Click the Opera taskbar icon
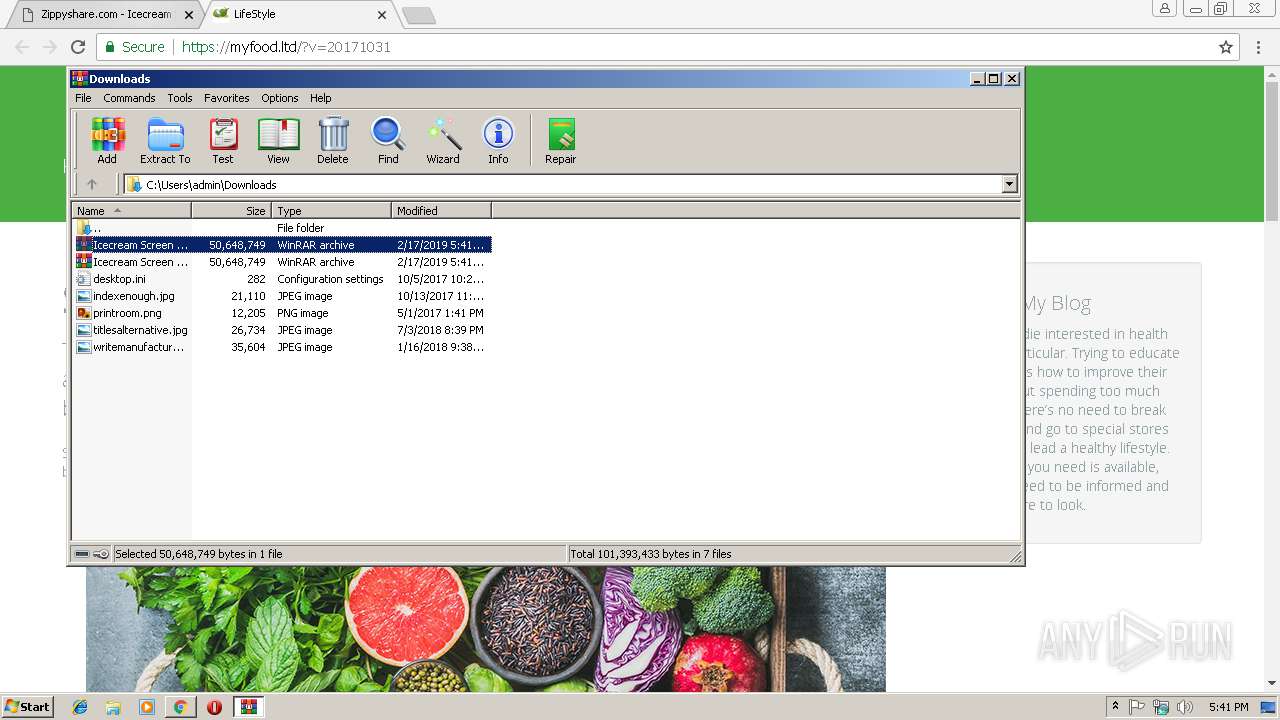1280x720 pixels. [214, 707]
